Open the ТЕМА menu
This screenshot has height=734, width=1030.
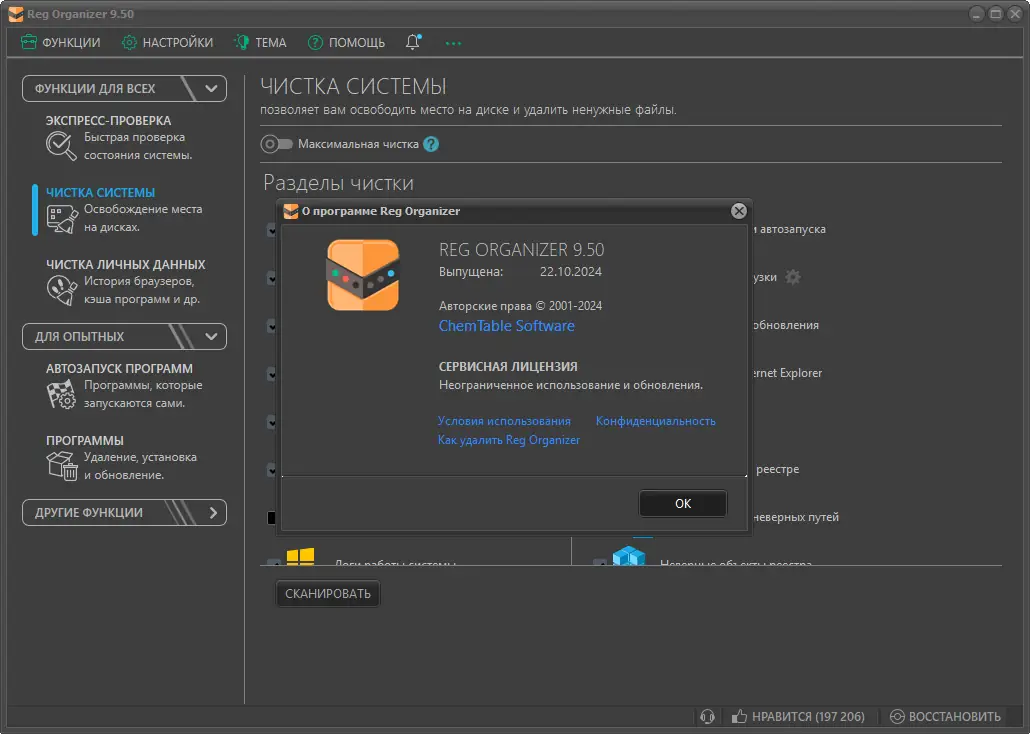point(260,43)
